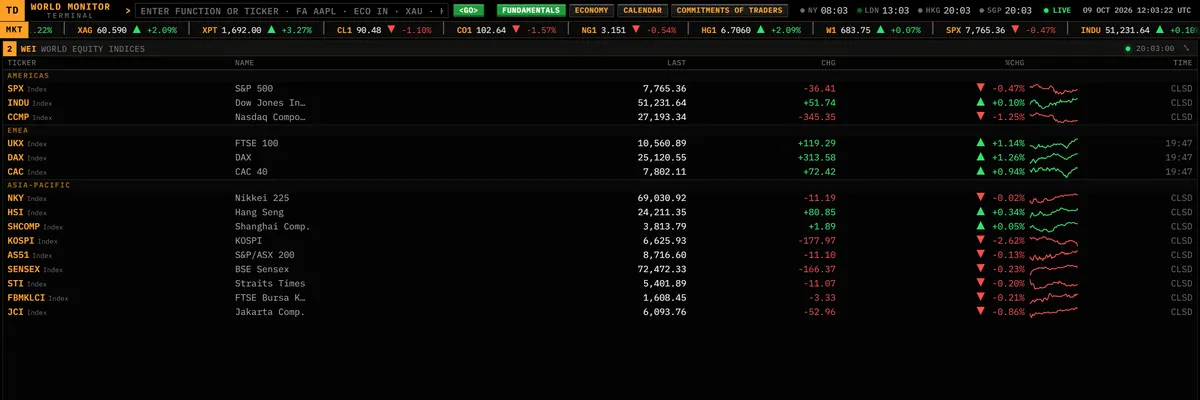This screenshot has height=400, width=1200.
Task: Click the NG1 3.151 tape item
Action: tap(628, 30)
